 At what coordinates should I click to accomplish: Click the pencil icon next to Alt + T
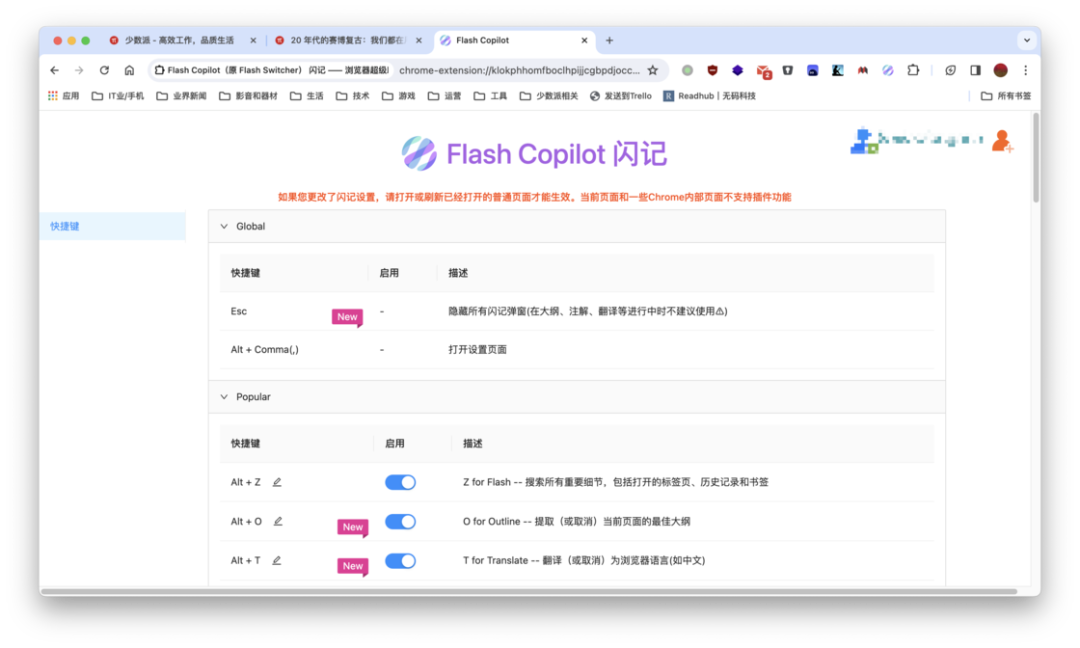tap(277, 561)
